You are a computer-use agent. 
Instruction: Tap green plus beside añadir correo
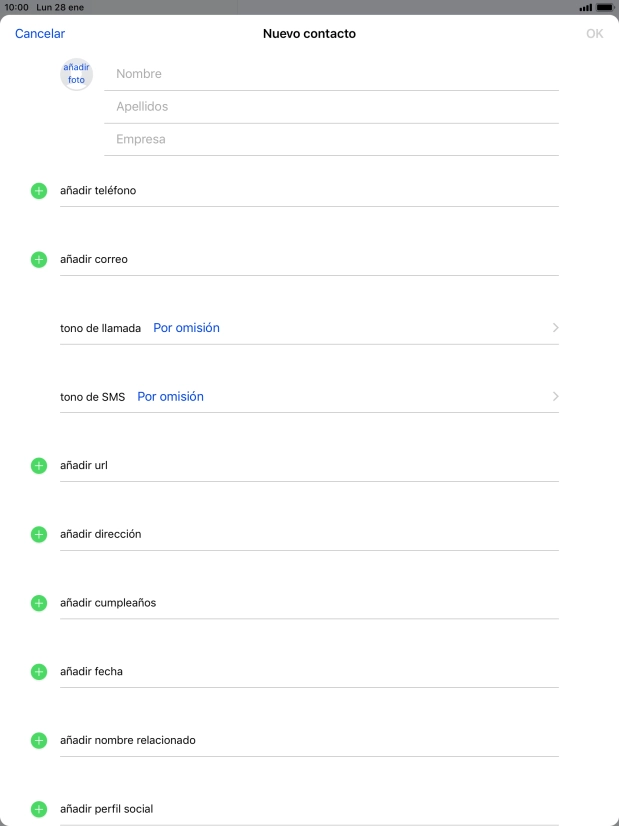point(39,259)
